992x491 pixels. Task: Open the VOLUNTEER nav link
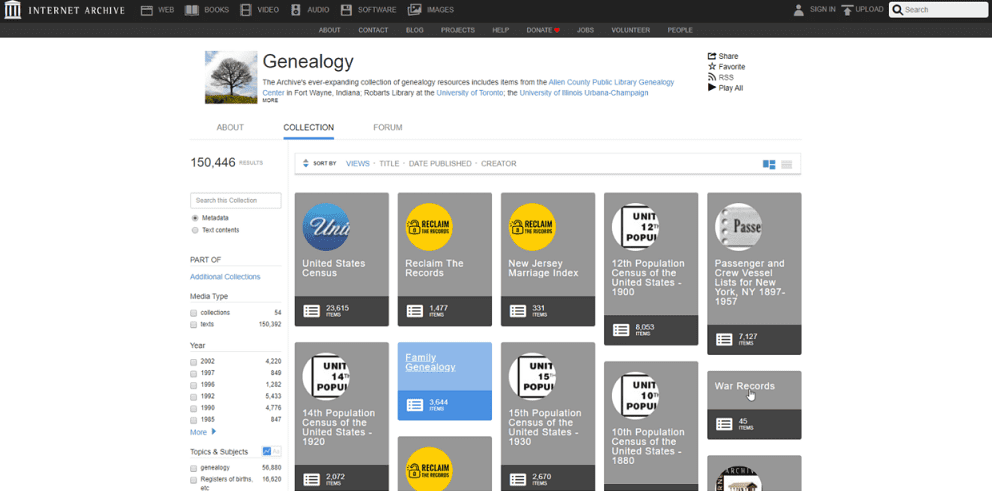(x=630, y=30)
